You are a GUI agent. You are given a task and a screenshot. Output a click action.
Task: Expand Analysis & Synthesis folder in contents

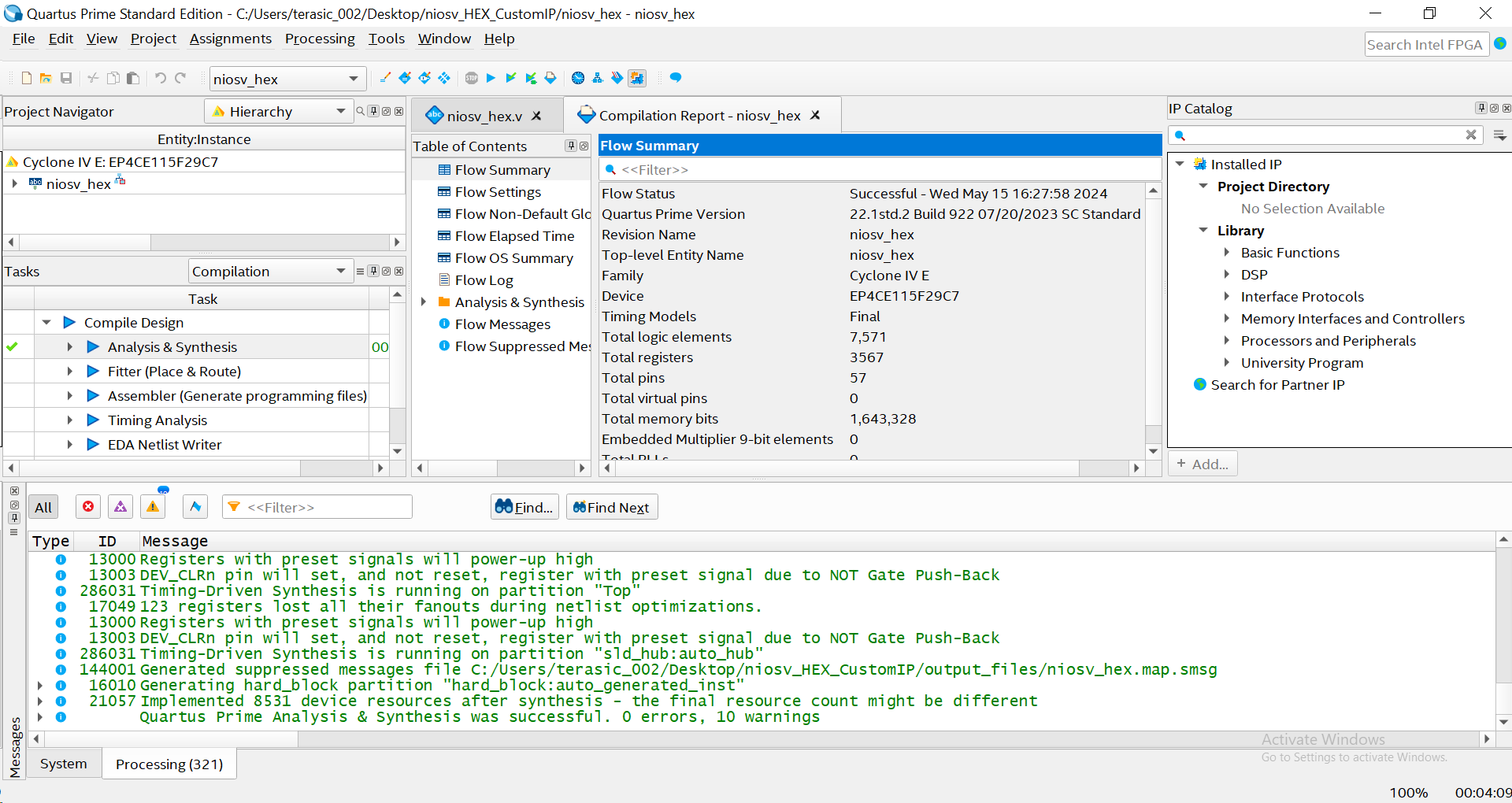coord(424,302)
